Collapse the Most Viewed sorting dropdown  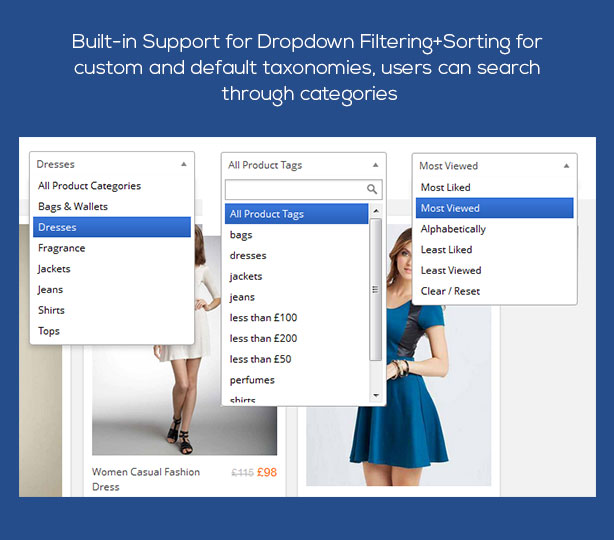(x=566, y=166)
